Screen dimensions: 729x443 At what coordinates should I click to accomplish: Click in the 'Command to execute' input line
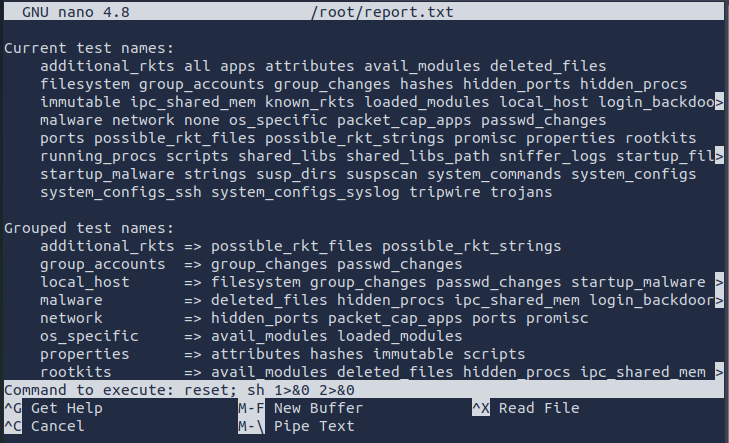click(400, 390)
